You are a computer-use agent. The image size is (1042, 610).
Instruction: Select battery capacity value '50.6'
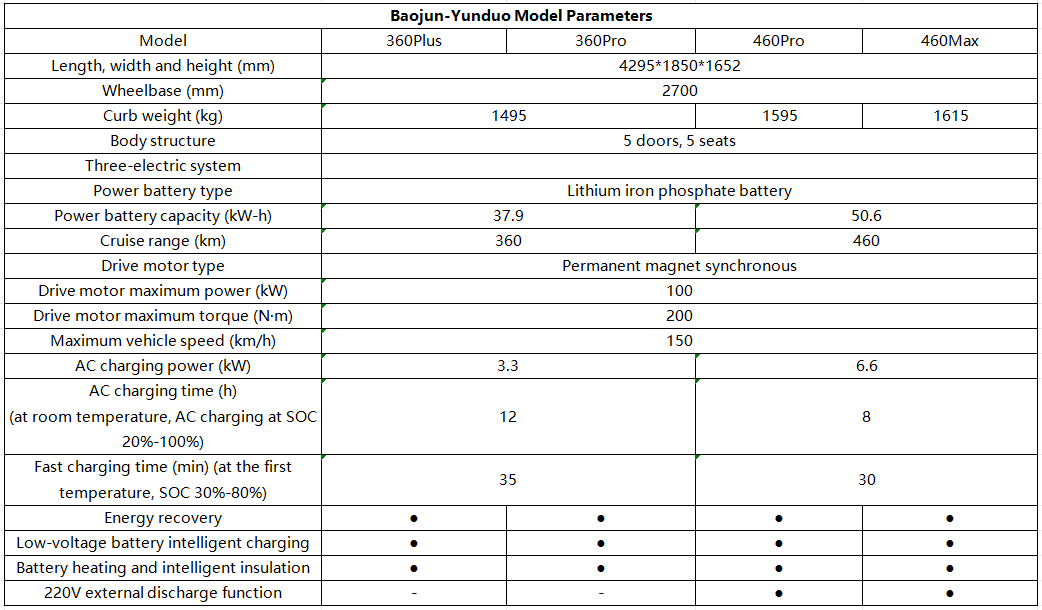(x=867, y=216)
